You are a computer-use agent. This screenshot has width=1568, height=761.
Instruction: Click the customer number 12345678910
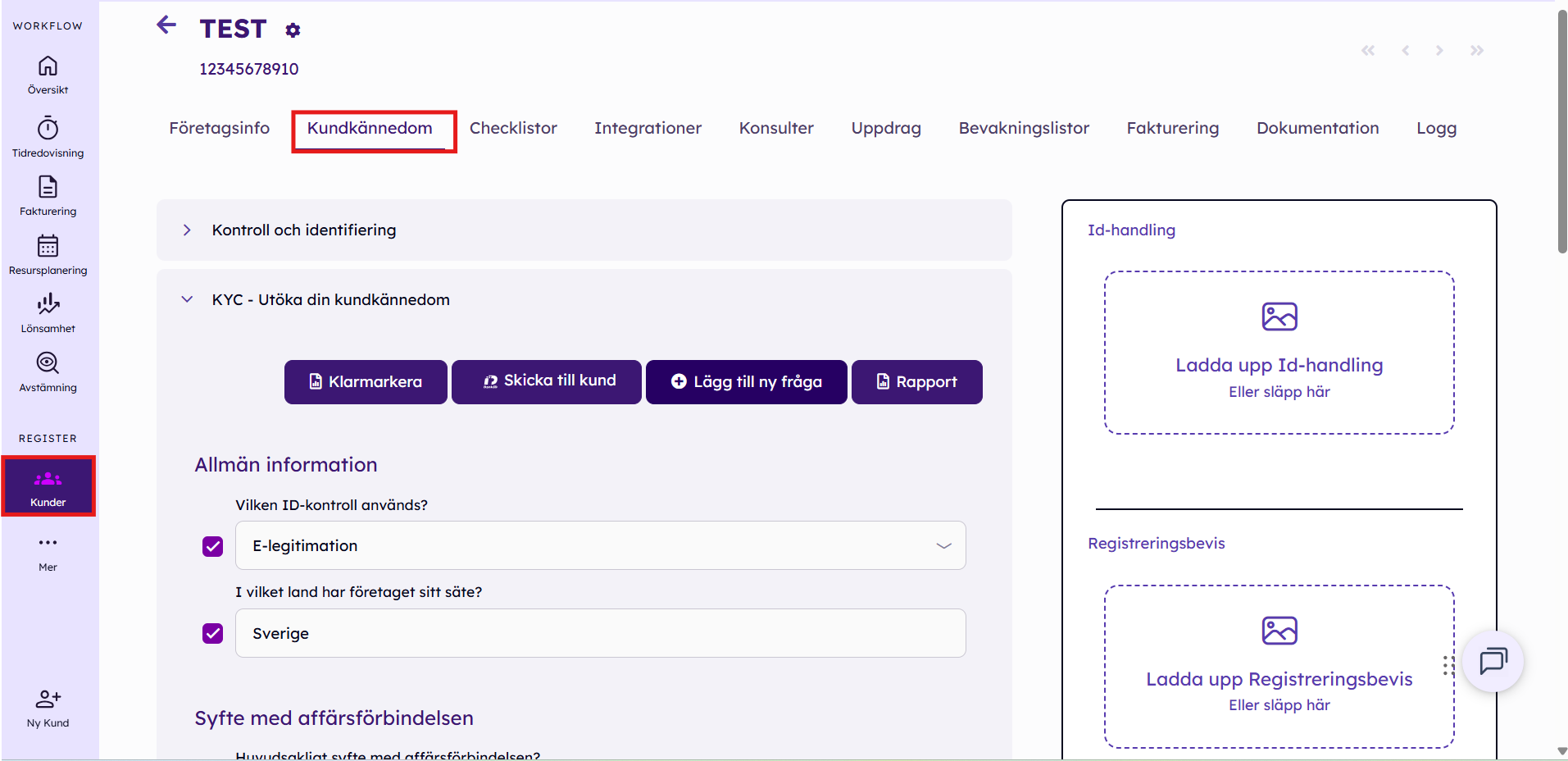click(248, 70)
